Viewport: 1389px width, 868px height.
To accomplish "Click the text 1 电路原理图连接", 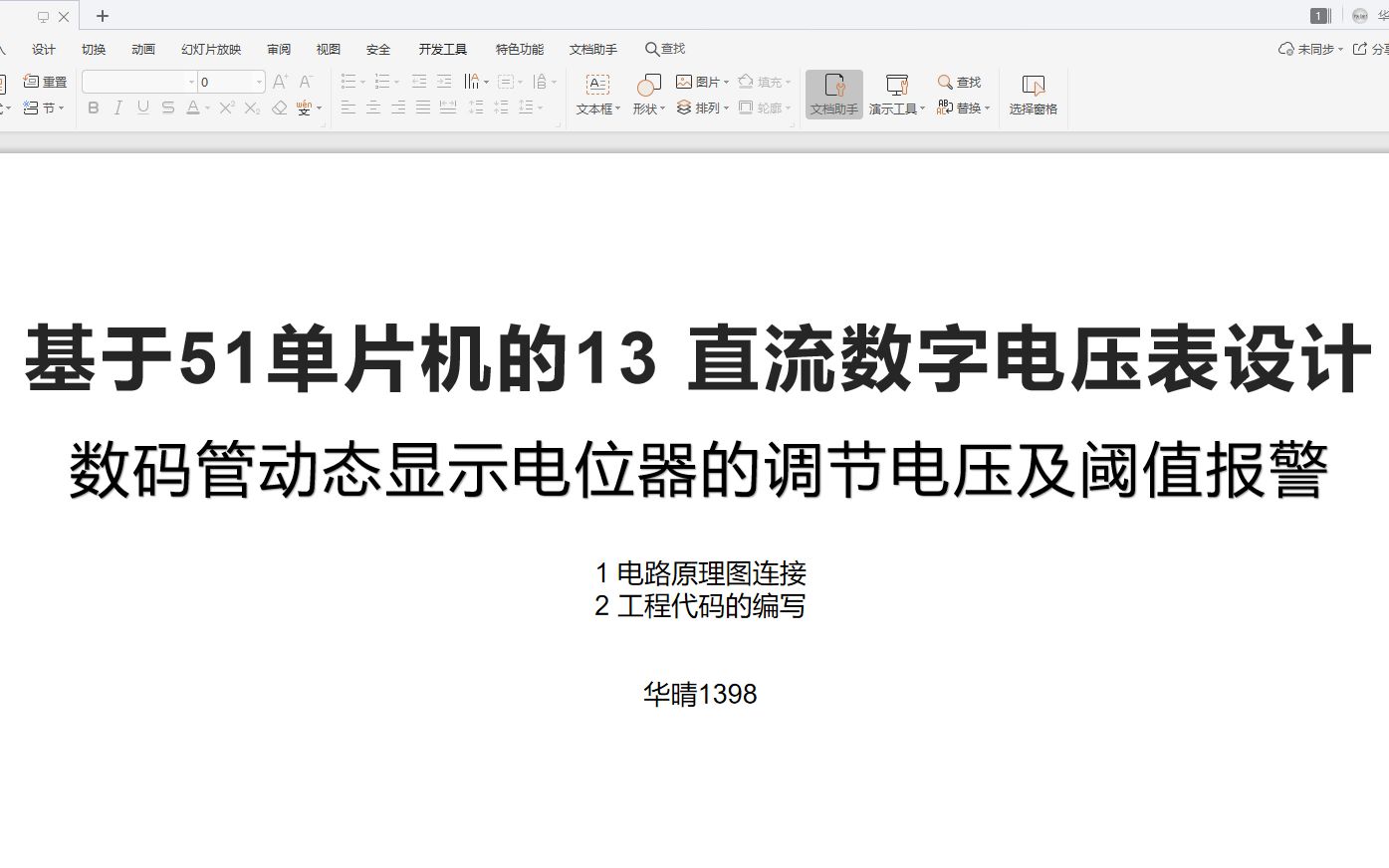I will (700, 573).
